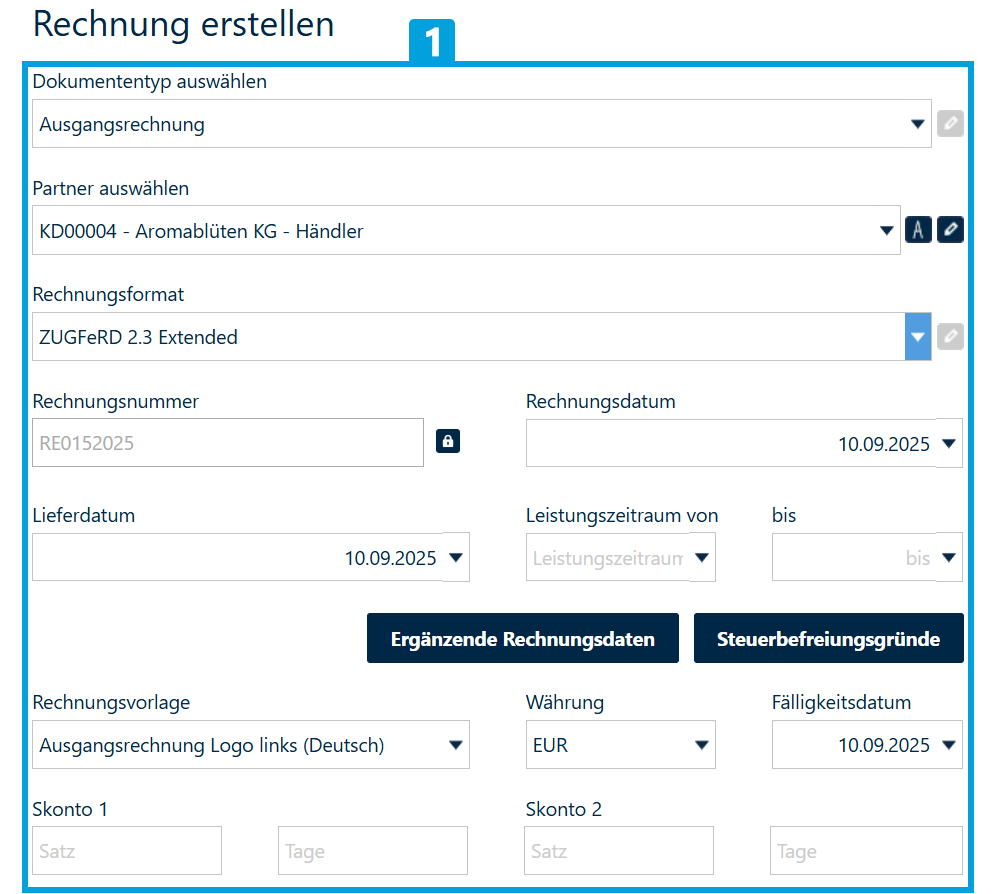Open Steuerbefreiungsgründe
Viewport: 1005px width, 894px height.
(x=828, y=637)
